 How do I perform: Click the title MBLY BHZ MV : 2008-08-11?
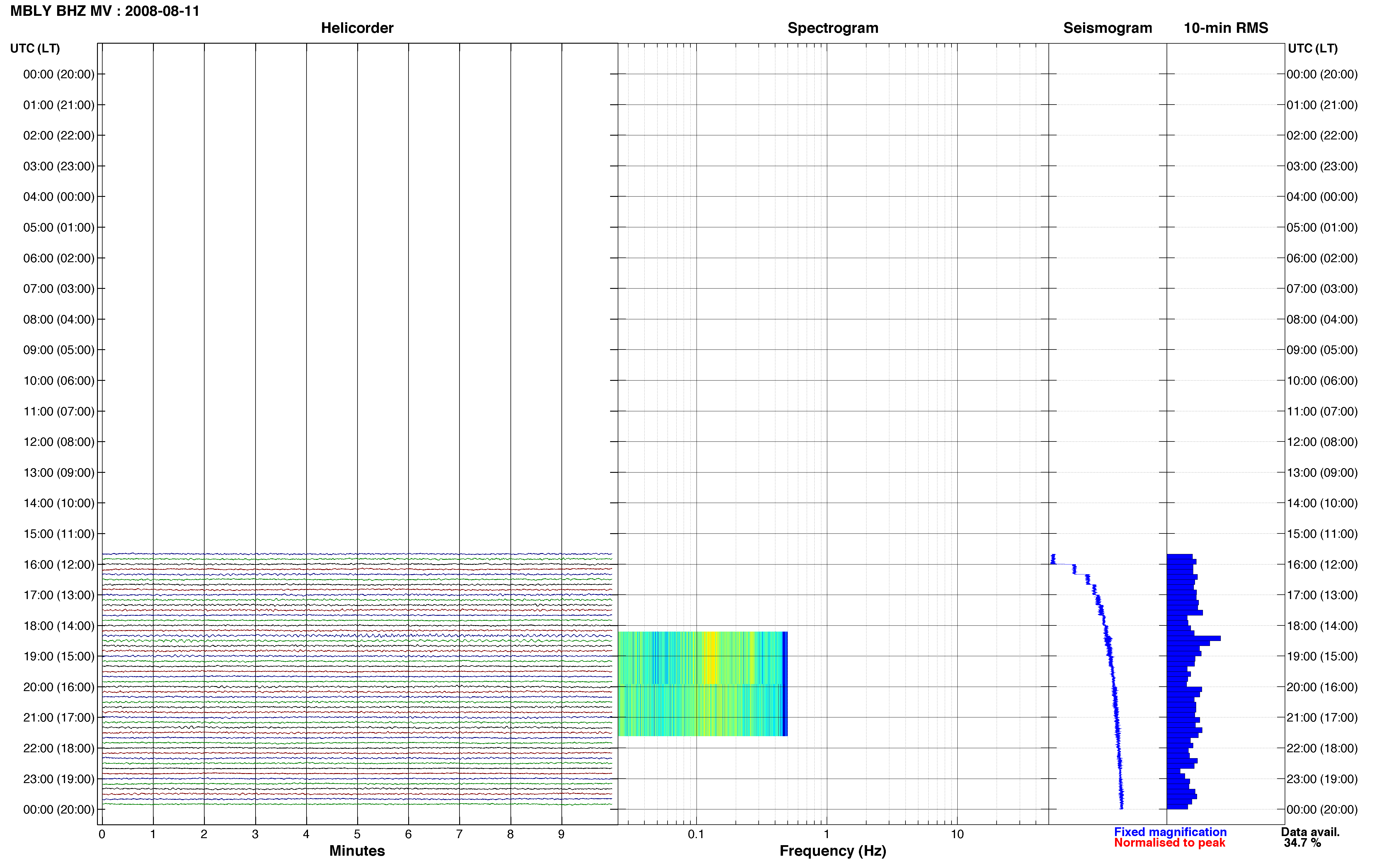tap(105, 11)
